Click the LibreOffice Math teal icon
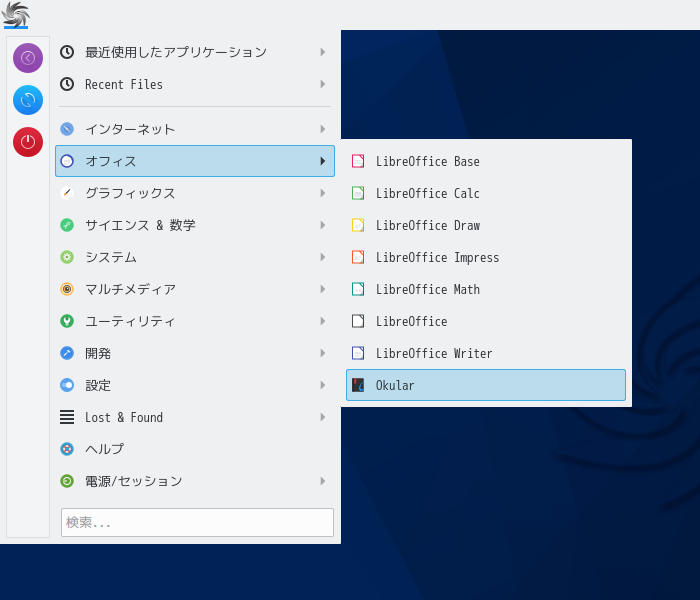Image resolution: width=700 pixels, height=600 pixels. point(358,289)
